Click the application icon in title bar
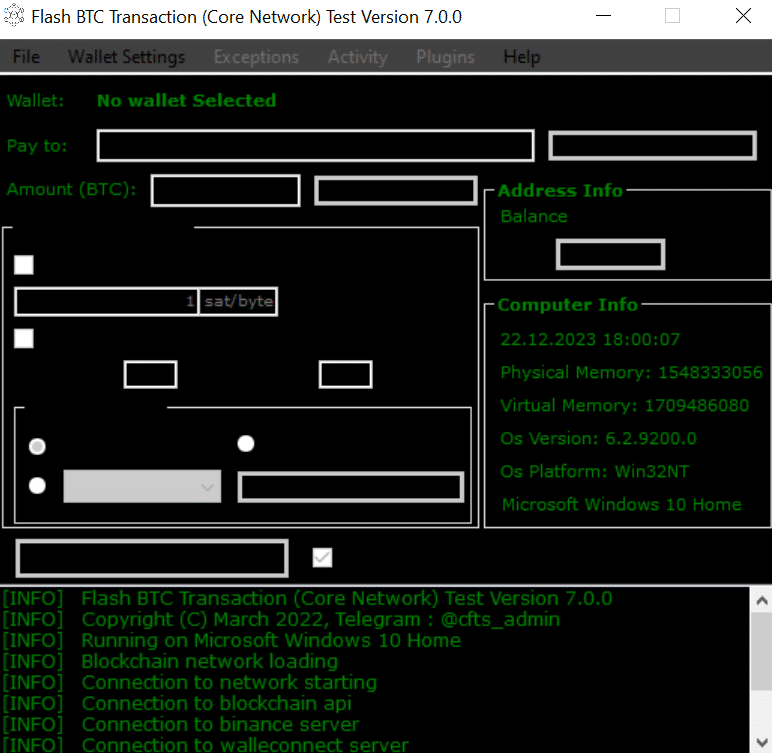The image size is (772, 753). (14, 16)
